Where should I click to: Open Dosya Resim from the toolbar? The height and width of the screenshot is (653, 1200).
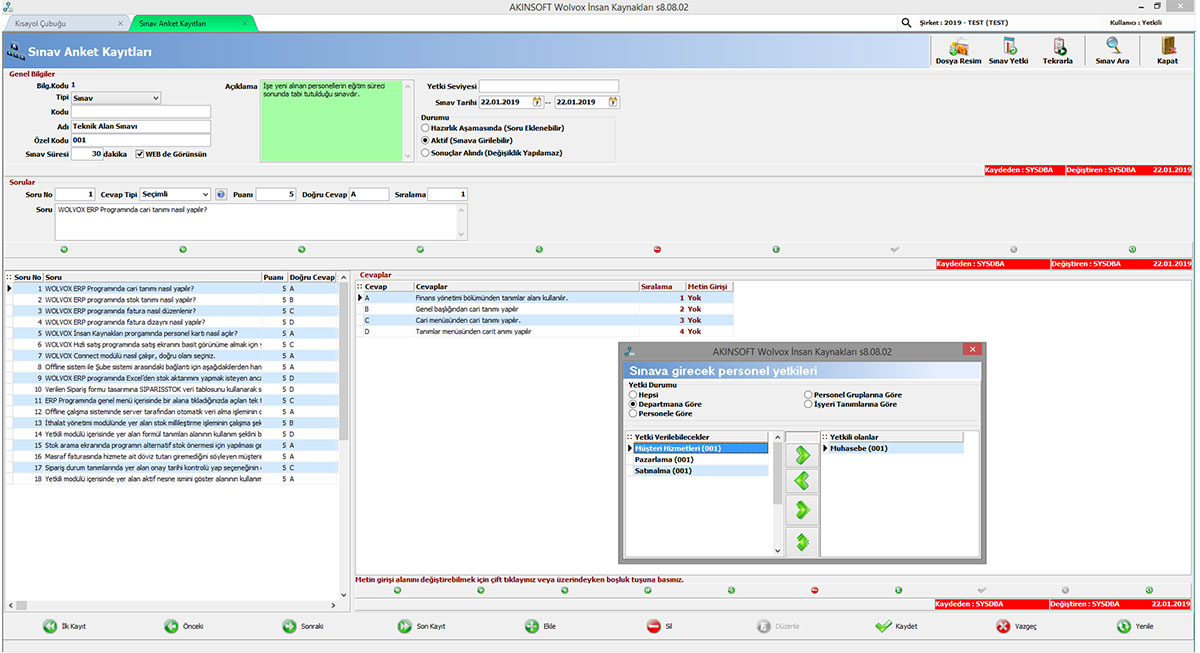[x=957, y=50]
